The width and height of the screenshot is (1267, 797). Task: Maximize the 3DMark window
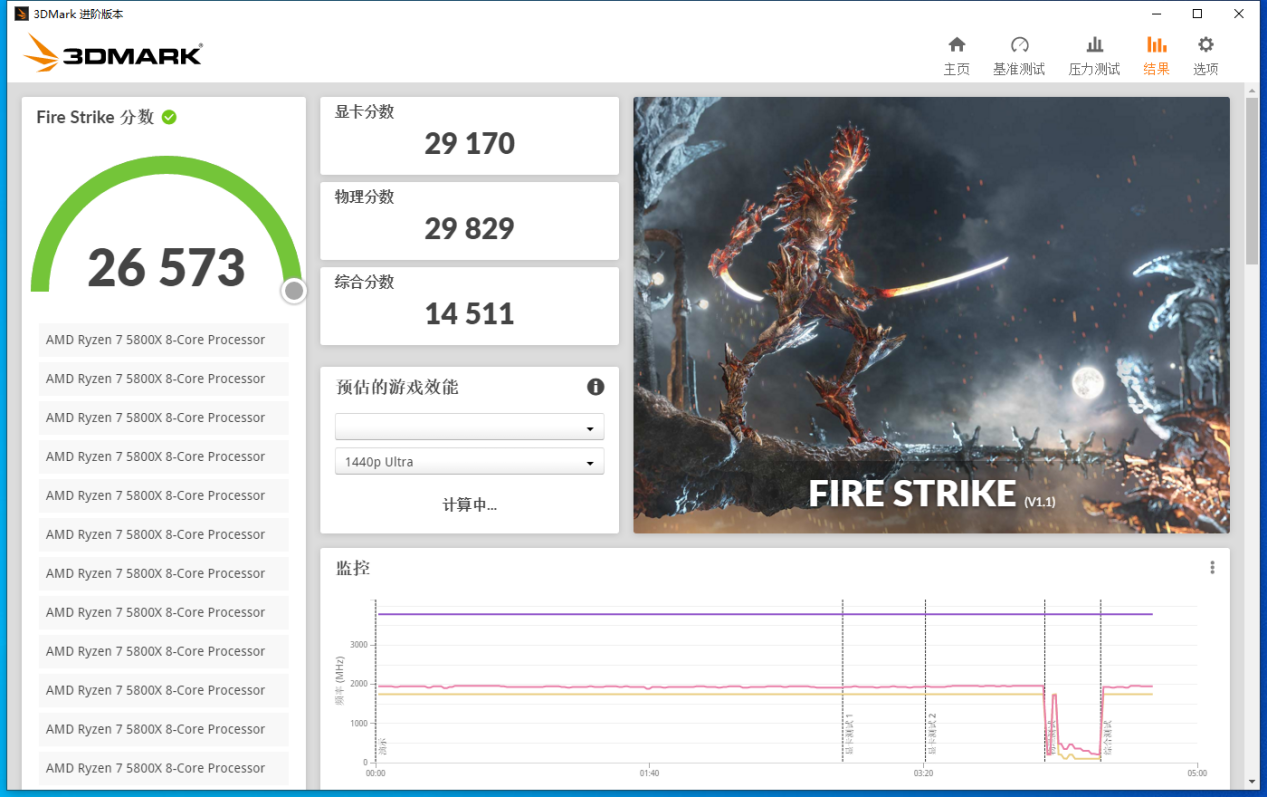[1197, 14]
